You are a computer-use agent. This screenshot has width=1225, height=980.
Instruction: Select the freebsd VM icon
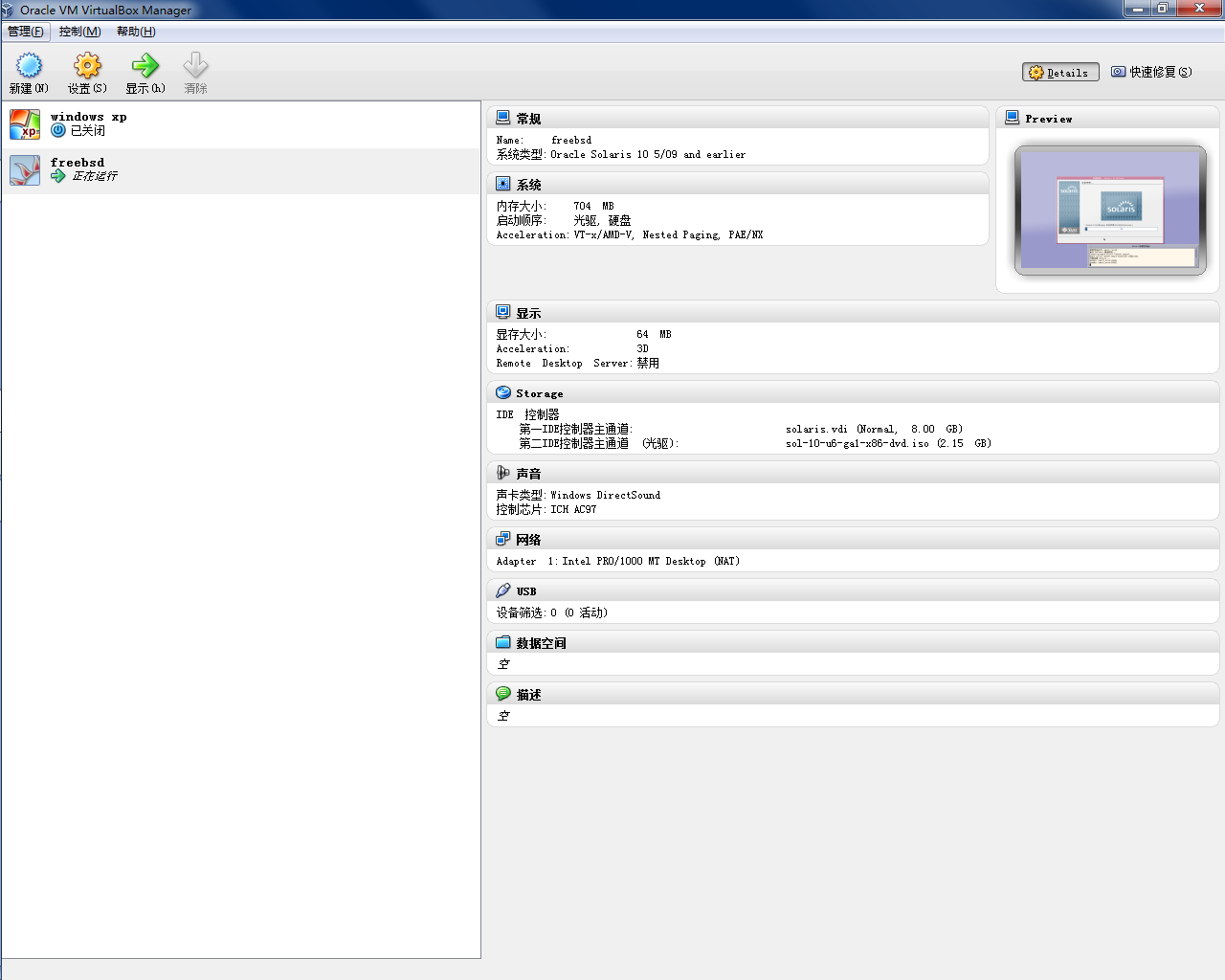pos(25,170)
